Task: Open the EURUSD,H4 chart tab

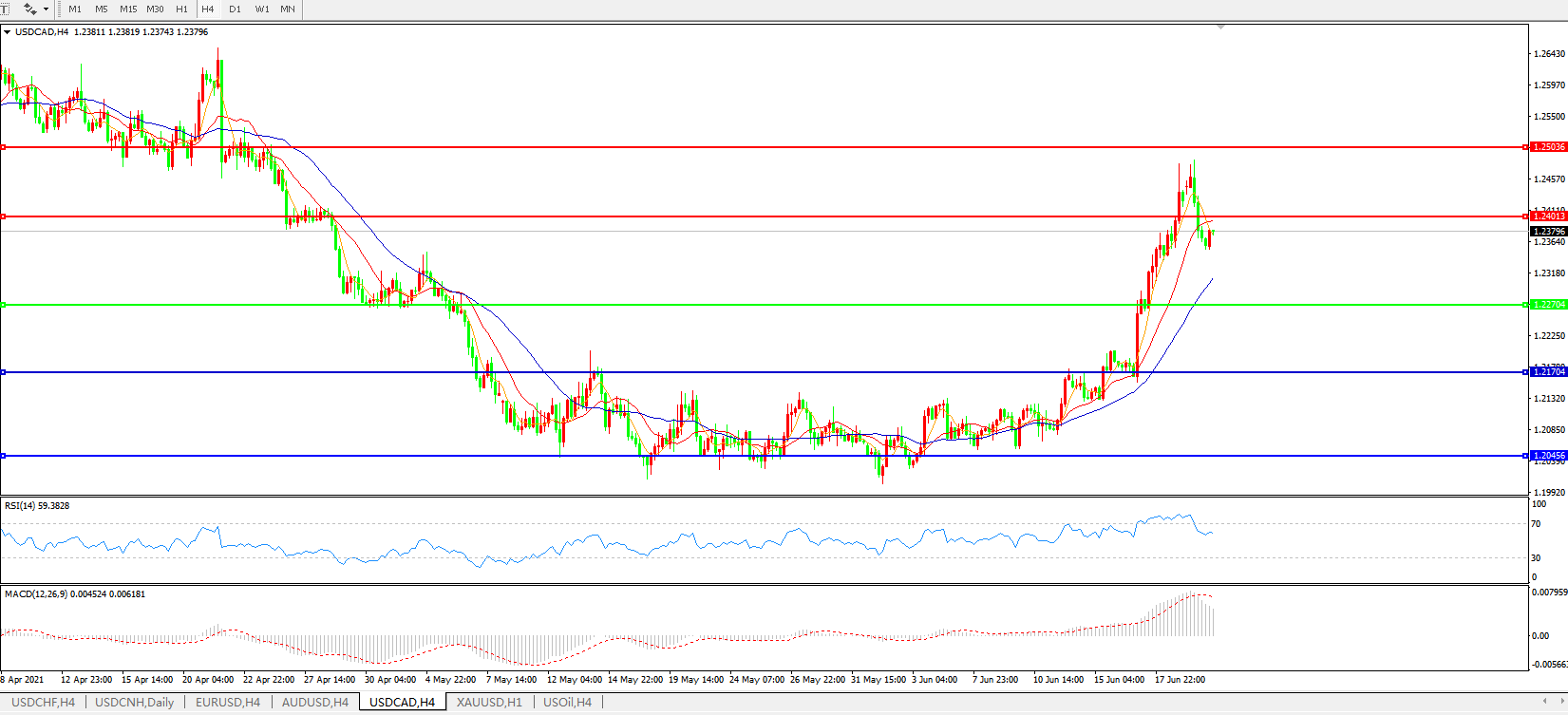Action: [x=228, y=703]
